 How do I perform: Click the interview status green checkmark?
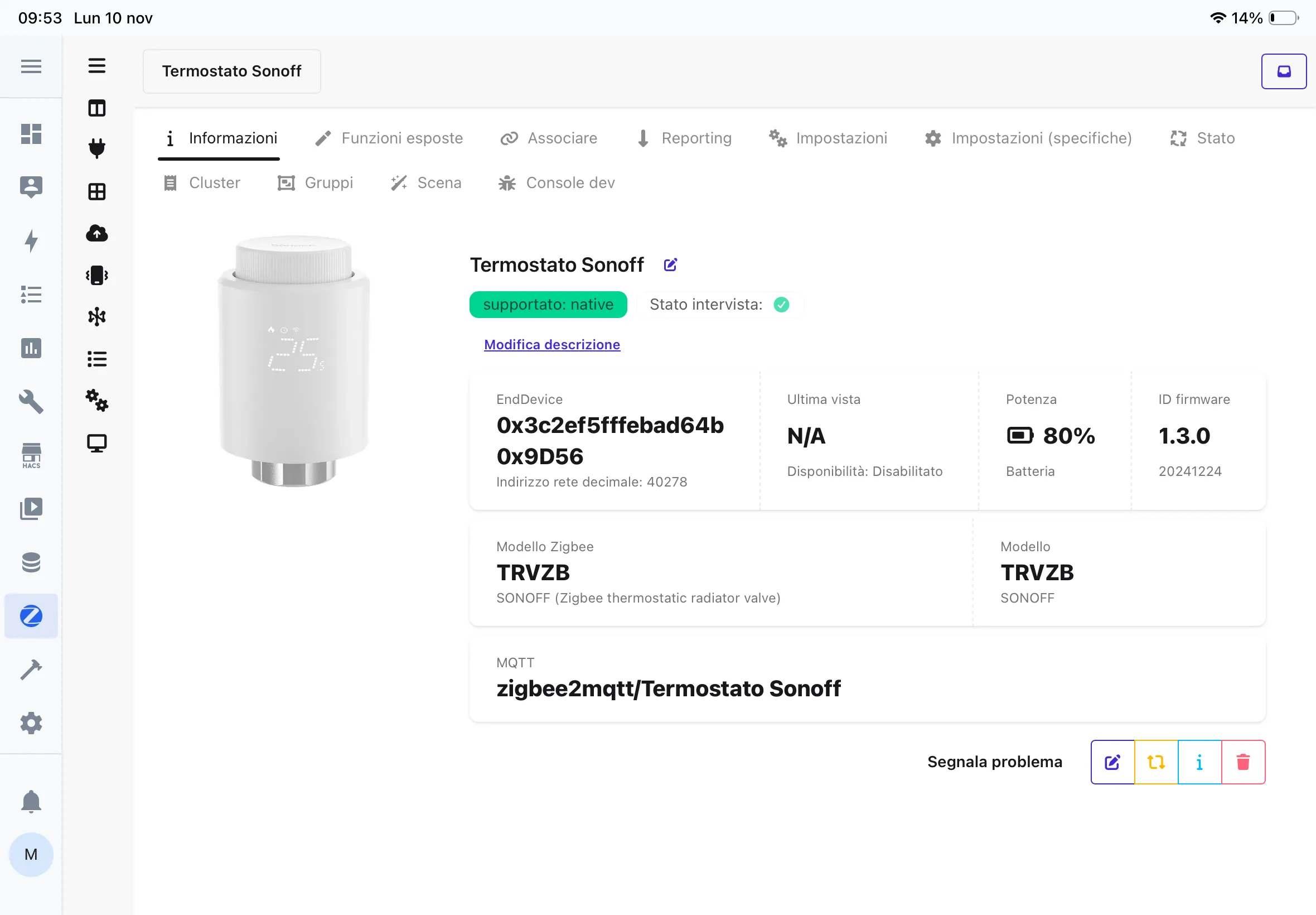point(782,305)
